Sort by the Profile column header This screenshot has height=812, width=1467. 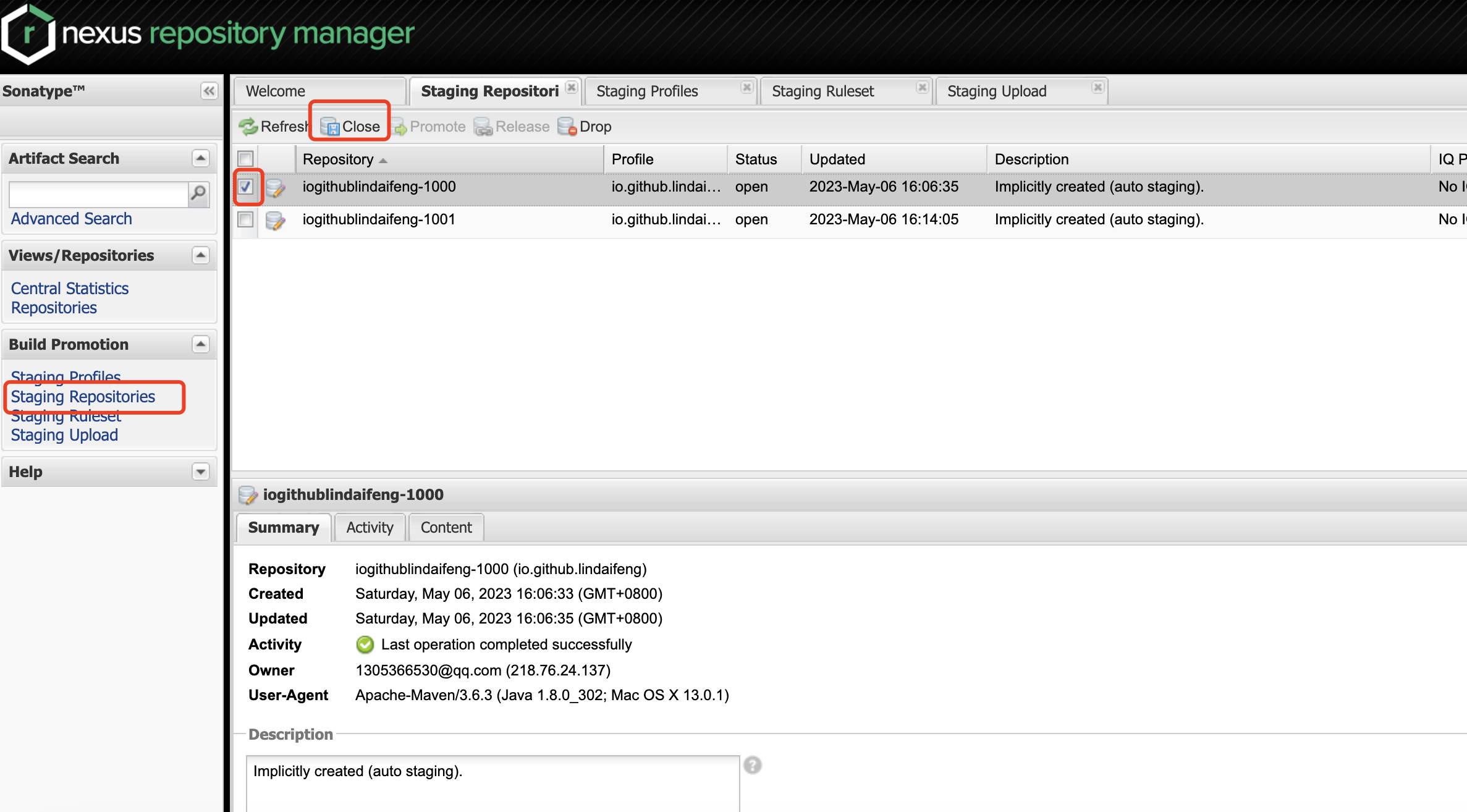tap(666, 159)
